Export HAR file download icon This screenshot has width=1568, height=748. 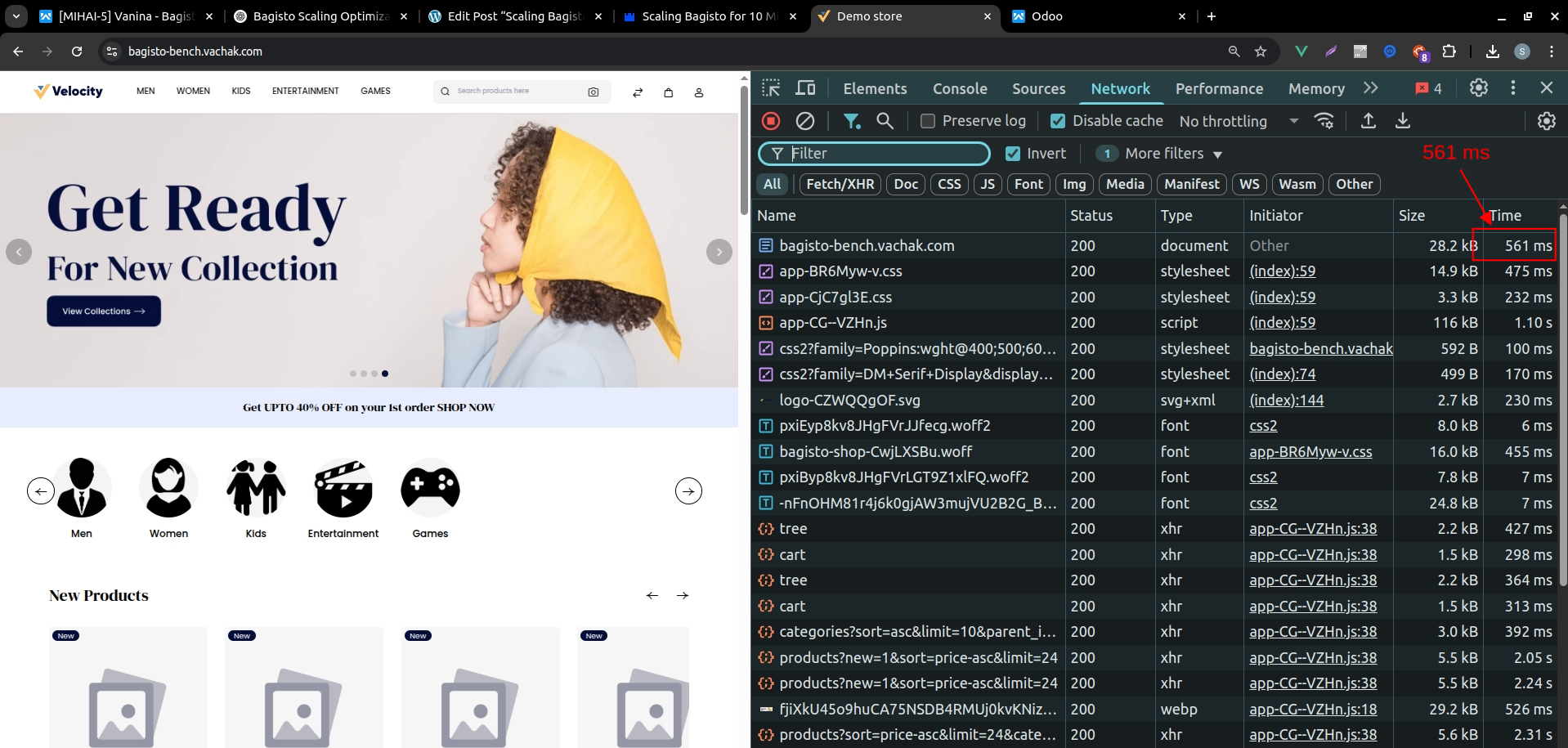click(1403, 121)
